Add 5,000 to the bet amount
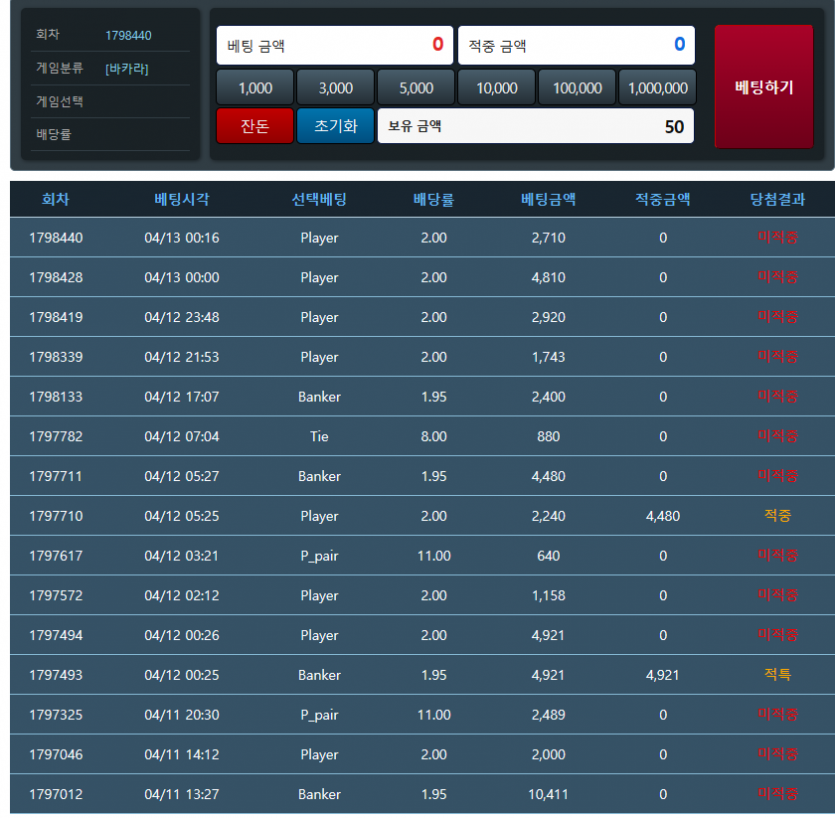This screenshot has height=818, width=835. [416, 88]
